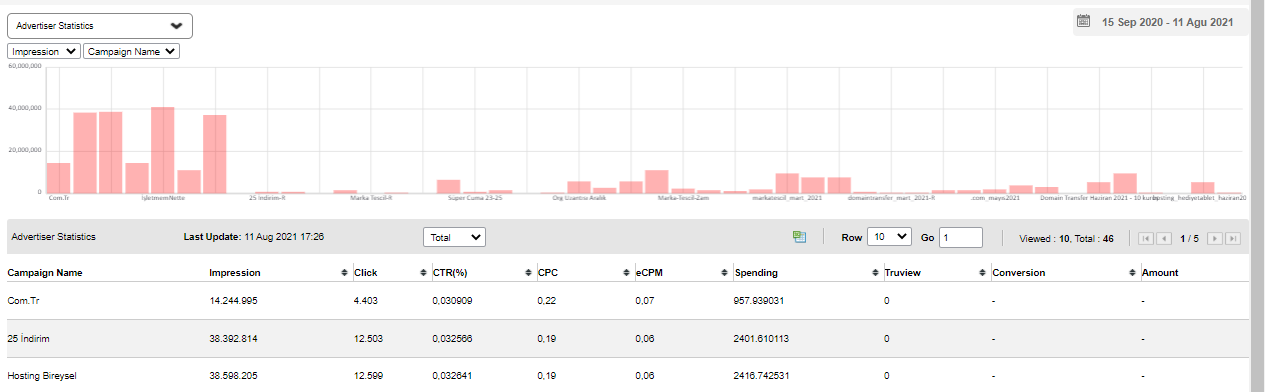Go to the next results page

coord(1215,238)
